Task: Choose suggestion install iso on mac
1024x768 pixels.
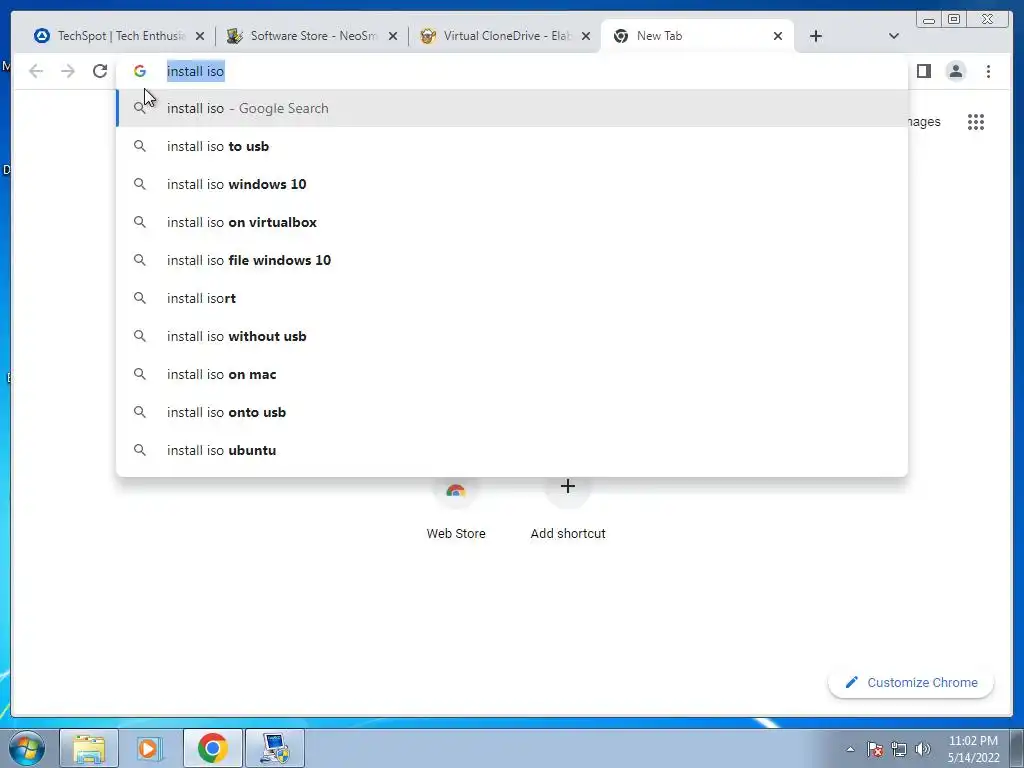Action: click(x=512, y=374)
